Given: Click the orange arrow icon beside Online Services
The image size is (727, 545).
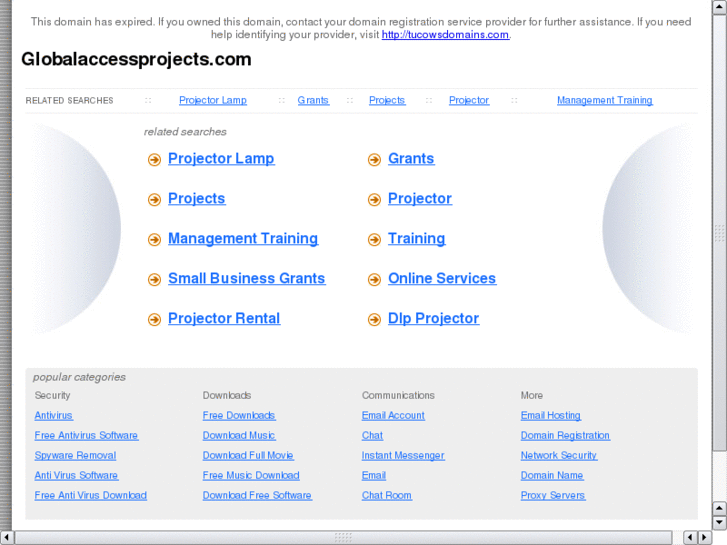Looking at the screenshot, I should point(374,280).
